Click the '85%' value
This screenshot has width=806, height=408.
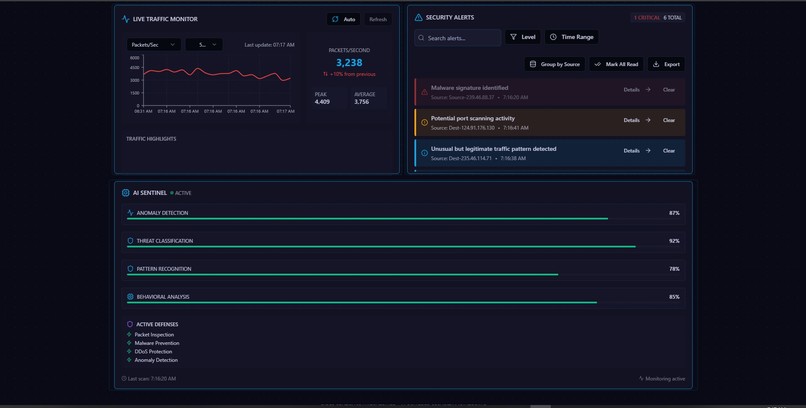[x=674, y=296]
